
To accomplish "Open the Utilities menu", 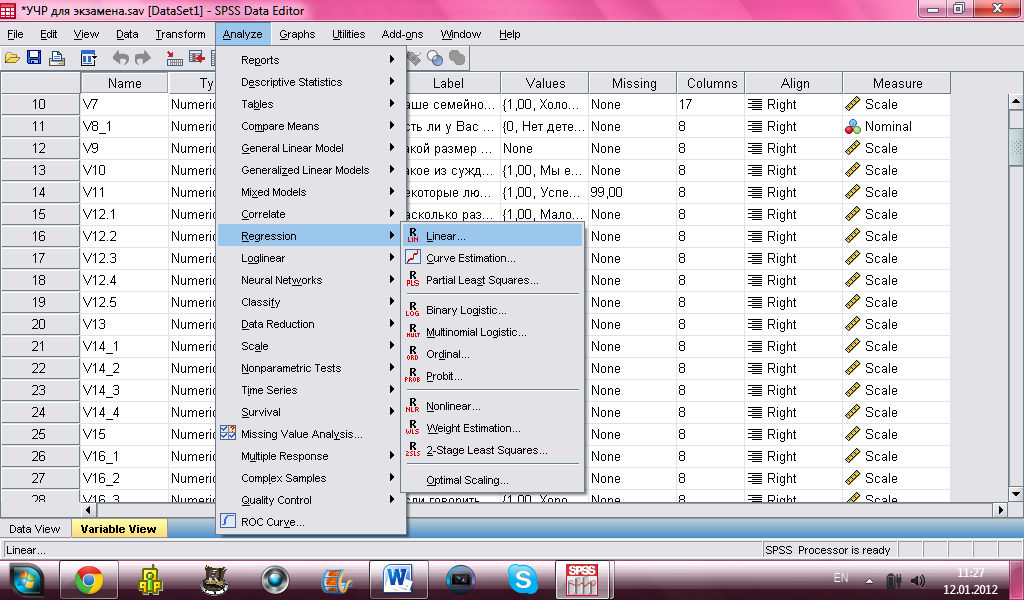I will [348, 34].
